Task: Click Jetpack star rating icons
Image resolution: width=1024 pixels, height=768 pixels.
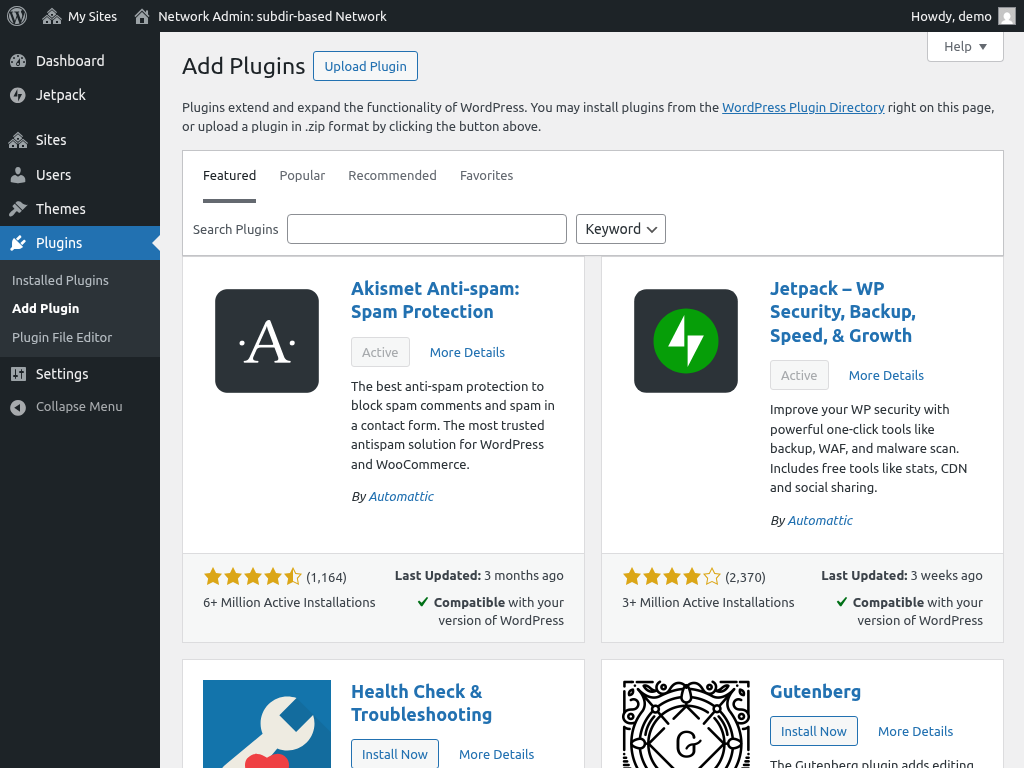Action: (671, 577)
